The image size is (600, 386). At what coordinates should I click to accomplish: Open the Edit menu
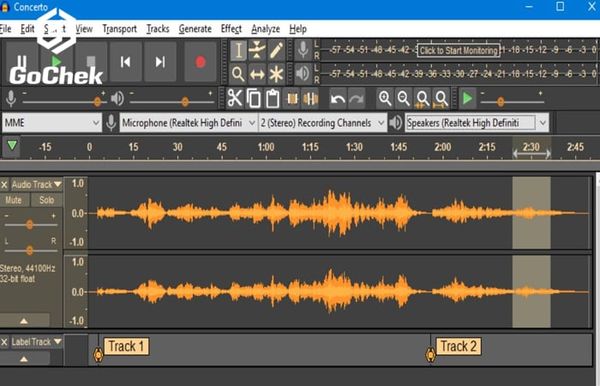27,29
